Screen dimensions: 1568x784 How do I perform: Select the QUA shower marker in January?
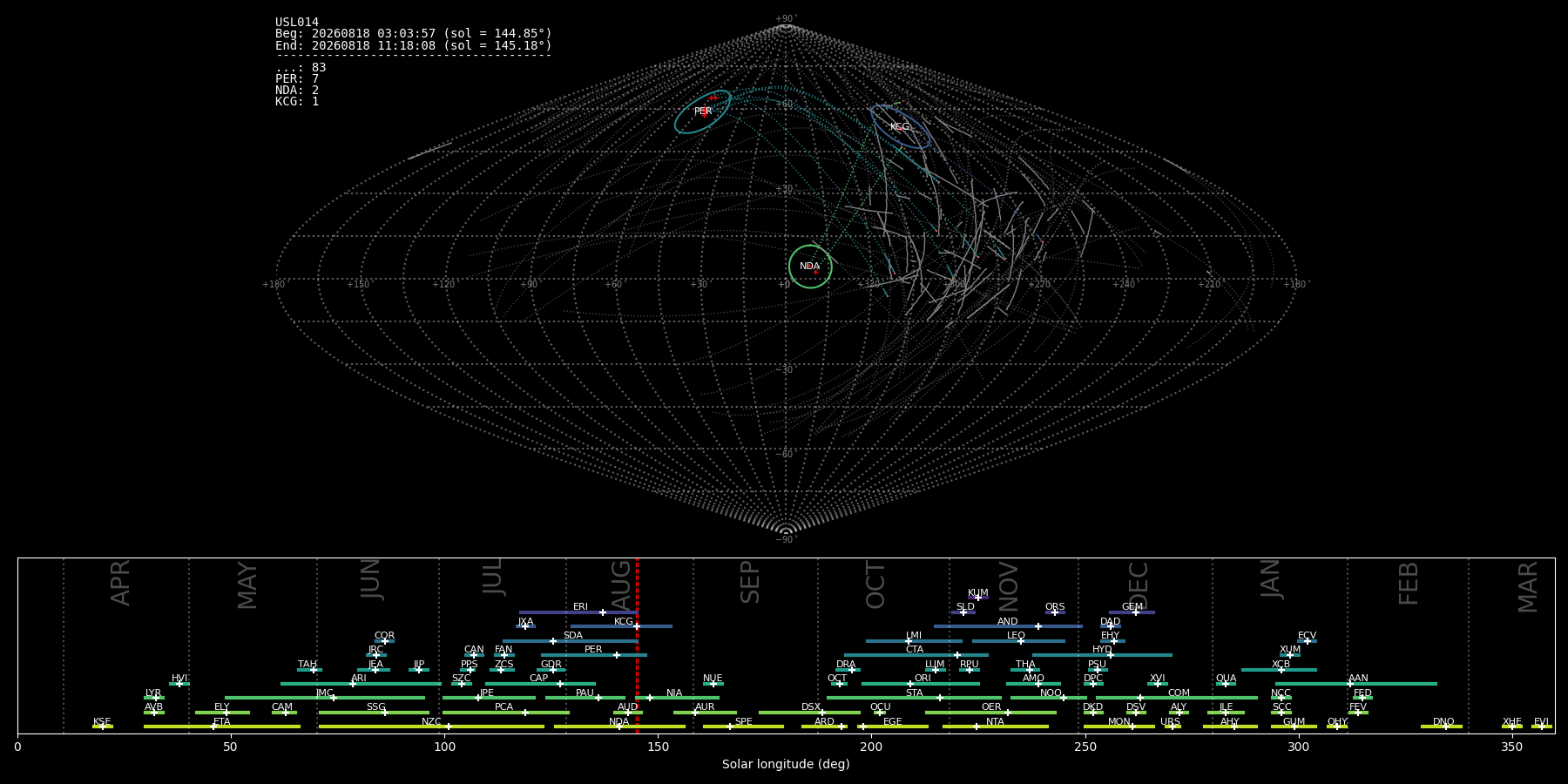click(1225, 684)
